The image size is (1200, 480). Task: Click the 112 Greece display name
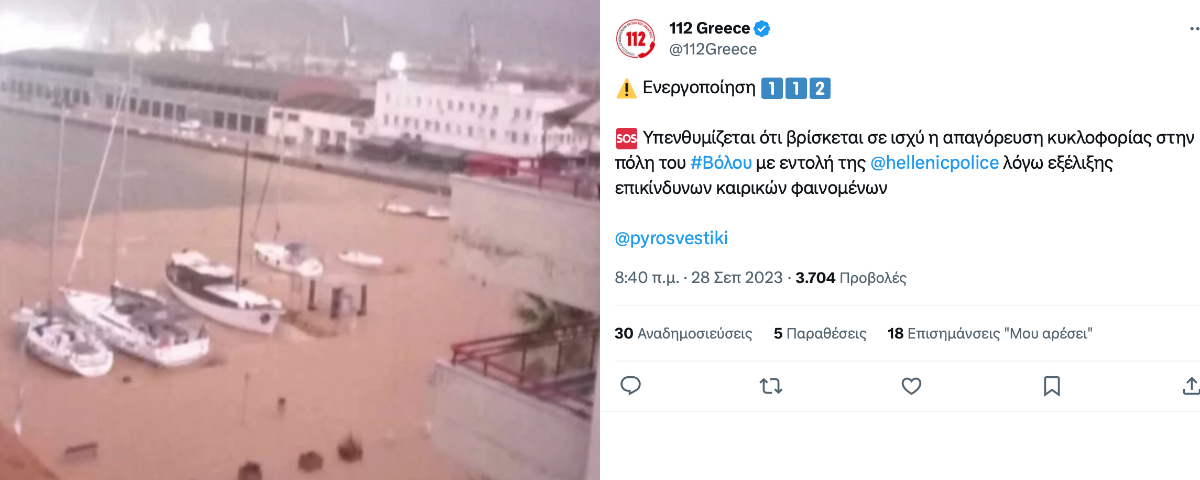709,28
